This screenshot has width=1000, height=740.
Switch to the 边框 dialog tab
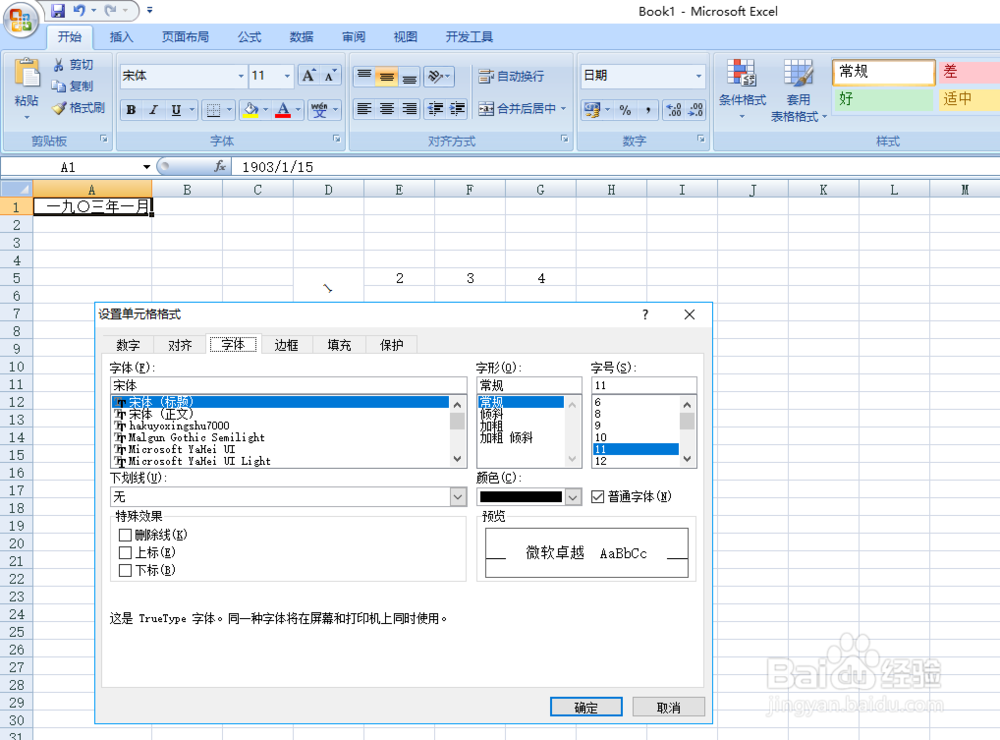point(286,345)
